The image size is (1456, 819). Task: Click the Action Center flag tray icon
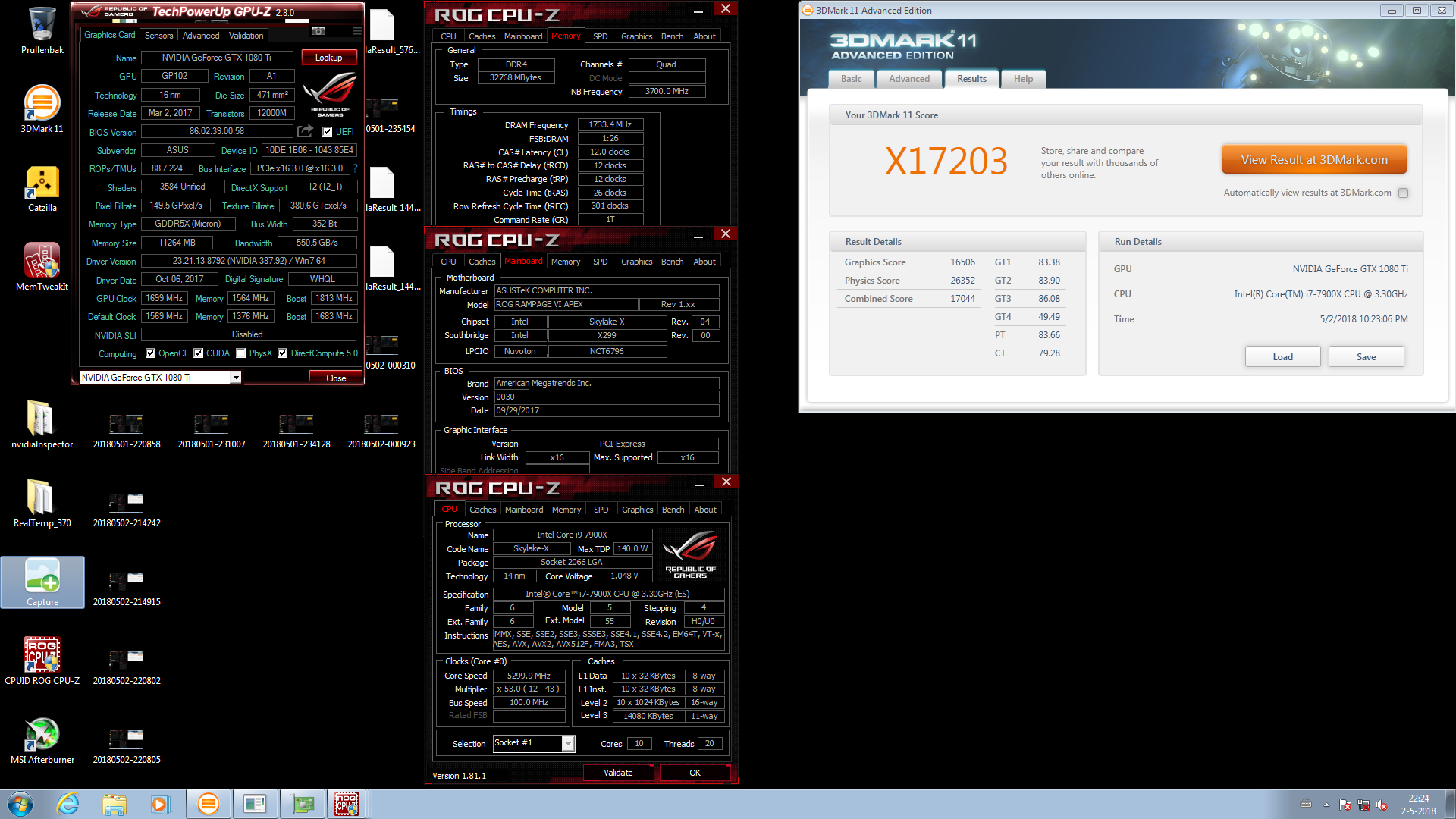tap(1345, 805)
